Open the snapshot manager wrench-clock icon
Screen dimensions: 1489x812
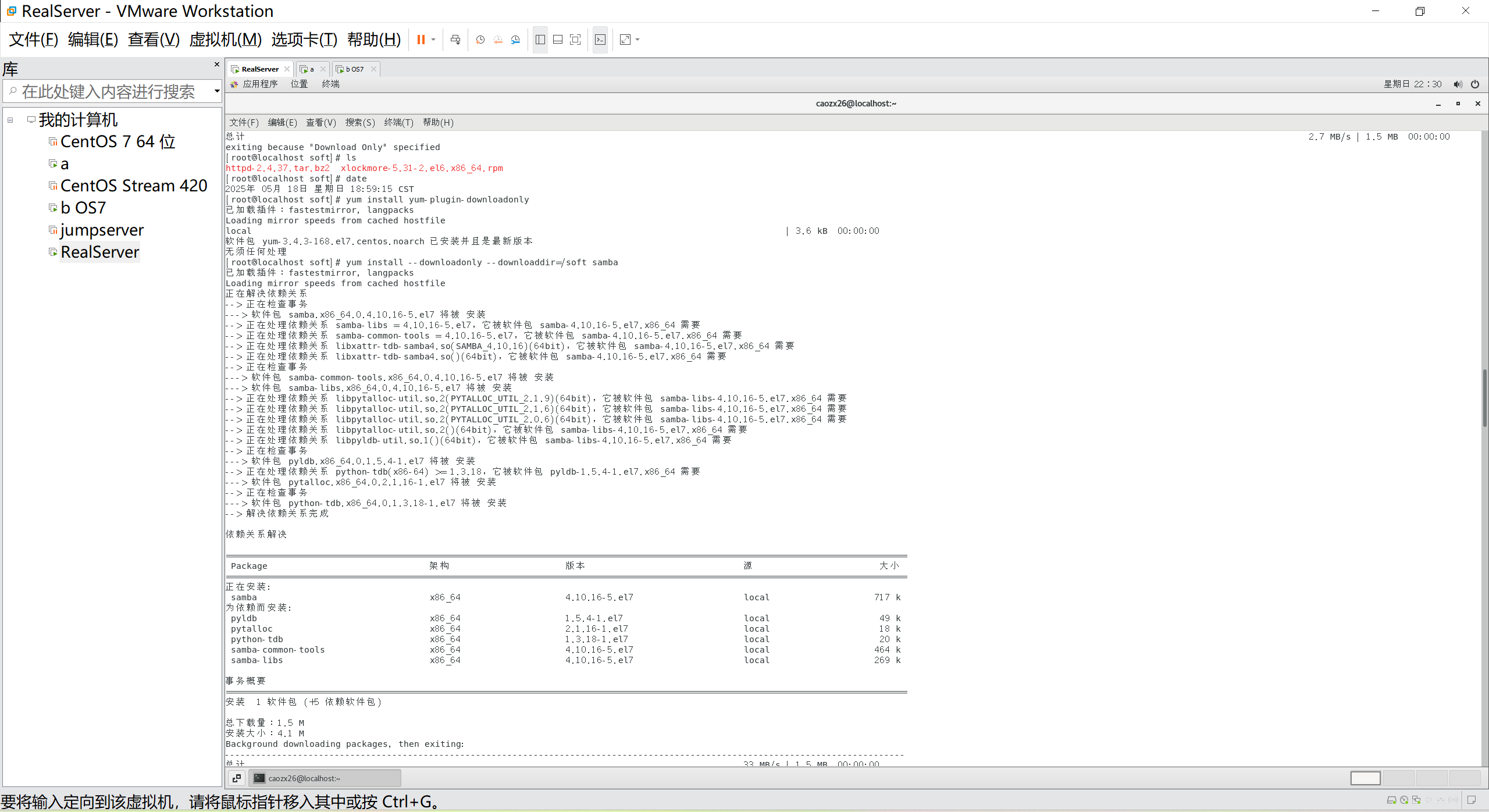pos(515,40)
